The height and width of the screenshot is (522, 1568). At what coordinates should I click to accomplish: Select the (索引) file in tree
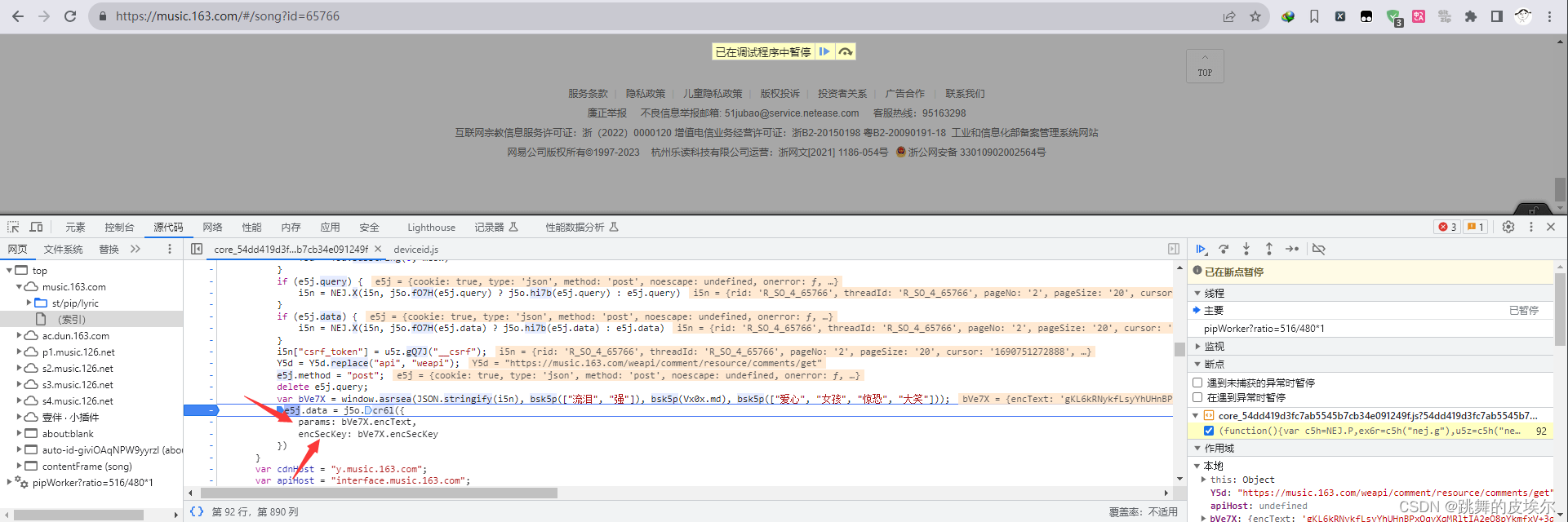pyautogui.click(x=71, y=319)
